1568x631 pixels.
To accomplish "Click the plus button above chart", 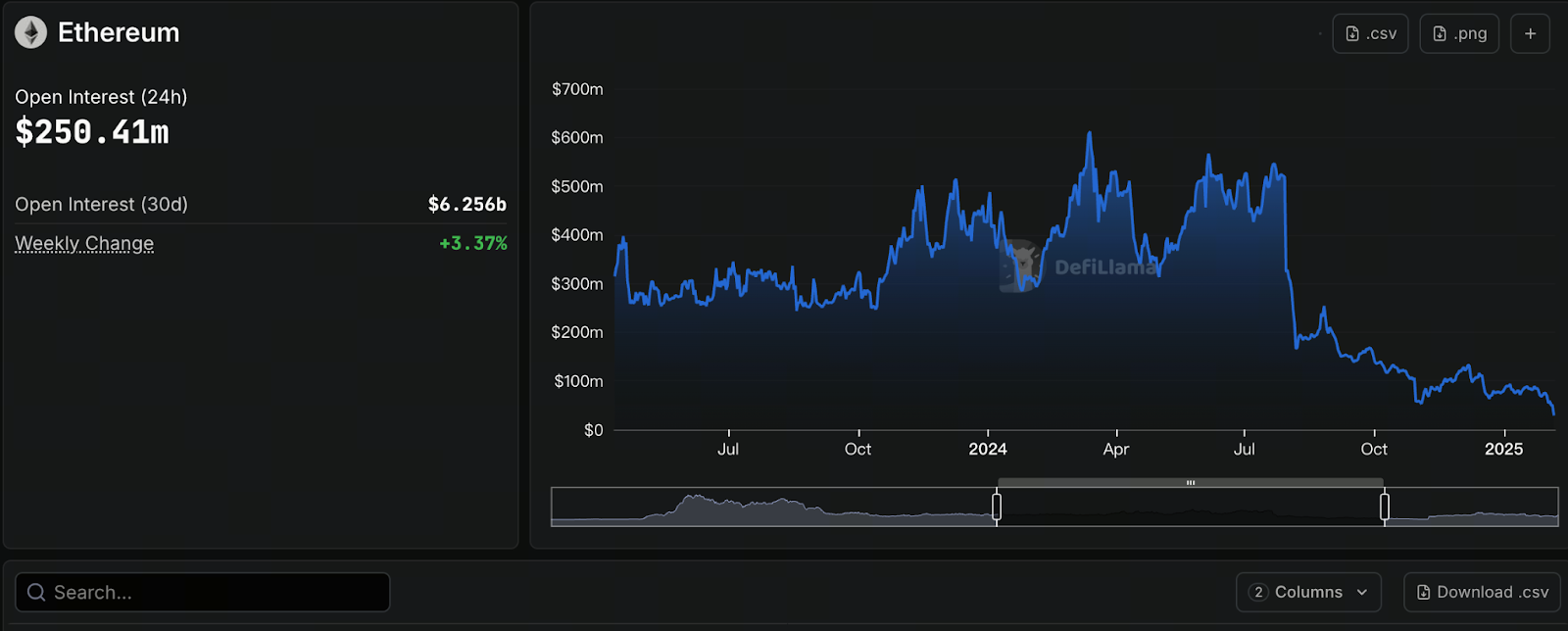I will [x=1530, y=33].
